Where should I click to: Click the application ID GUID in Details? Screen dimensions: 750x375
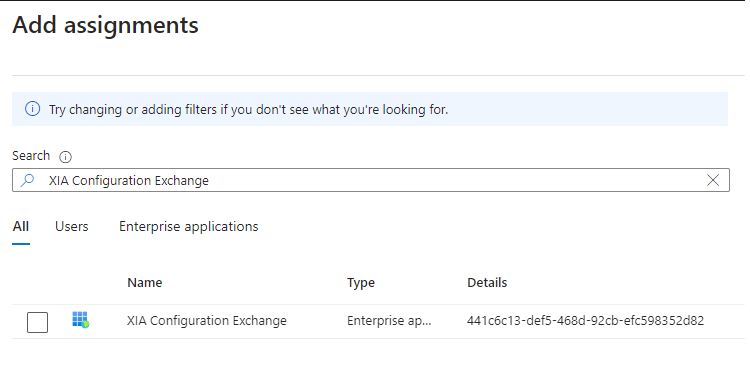pyautogui.click(x=585, y=320)
